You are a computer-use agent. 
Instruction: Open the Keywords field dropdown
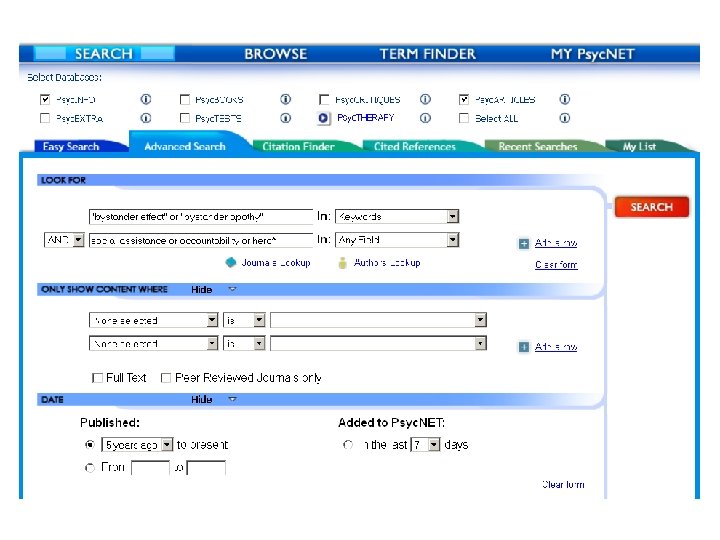pyautogui.click(x=397, y=216)
